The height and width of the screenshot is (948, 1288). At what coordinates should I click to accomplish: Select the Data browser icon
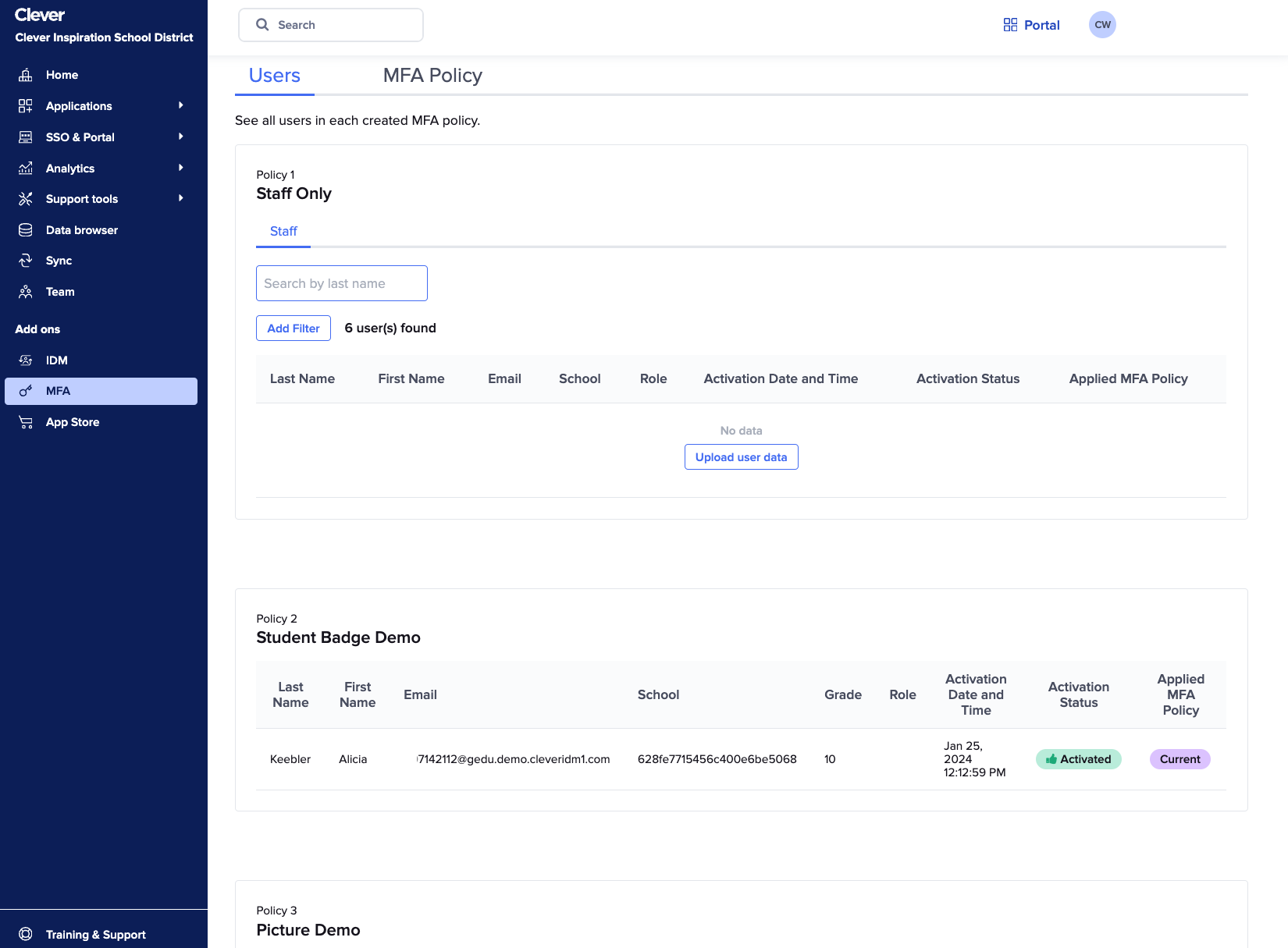26,229
